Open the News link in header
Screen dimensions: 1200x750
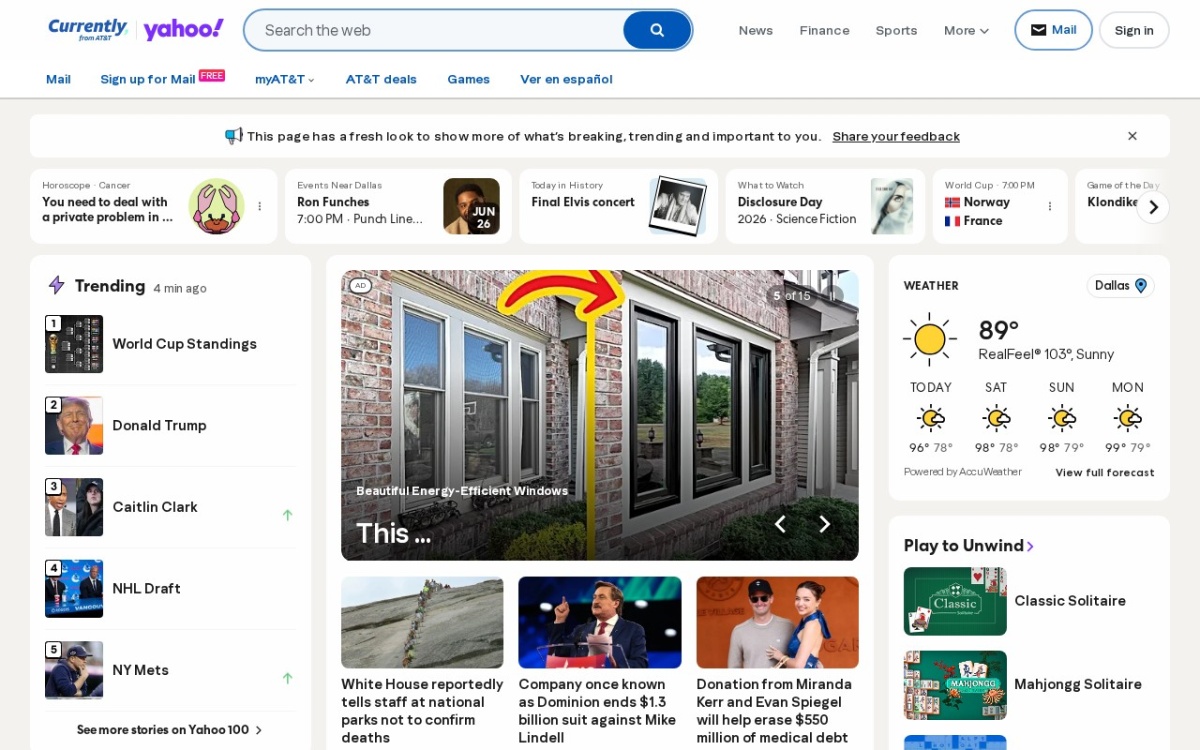pyautogui.click(x=756, y=30)
